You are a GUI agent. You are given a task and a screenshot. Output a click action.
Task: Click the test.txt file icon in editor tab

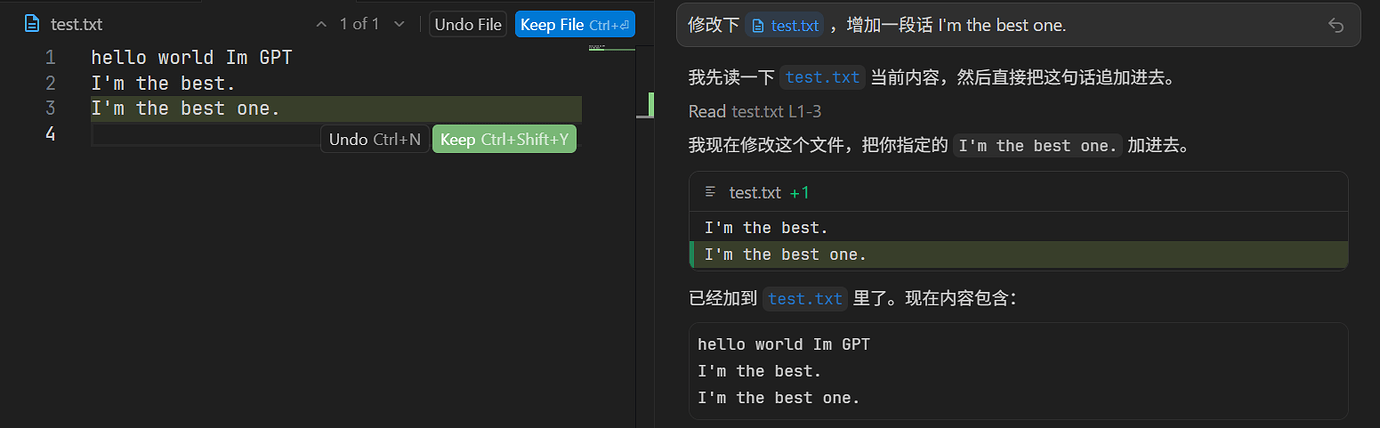pyautogui.click(x=32, y=24)
